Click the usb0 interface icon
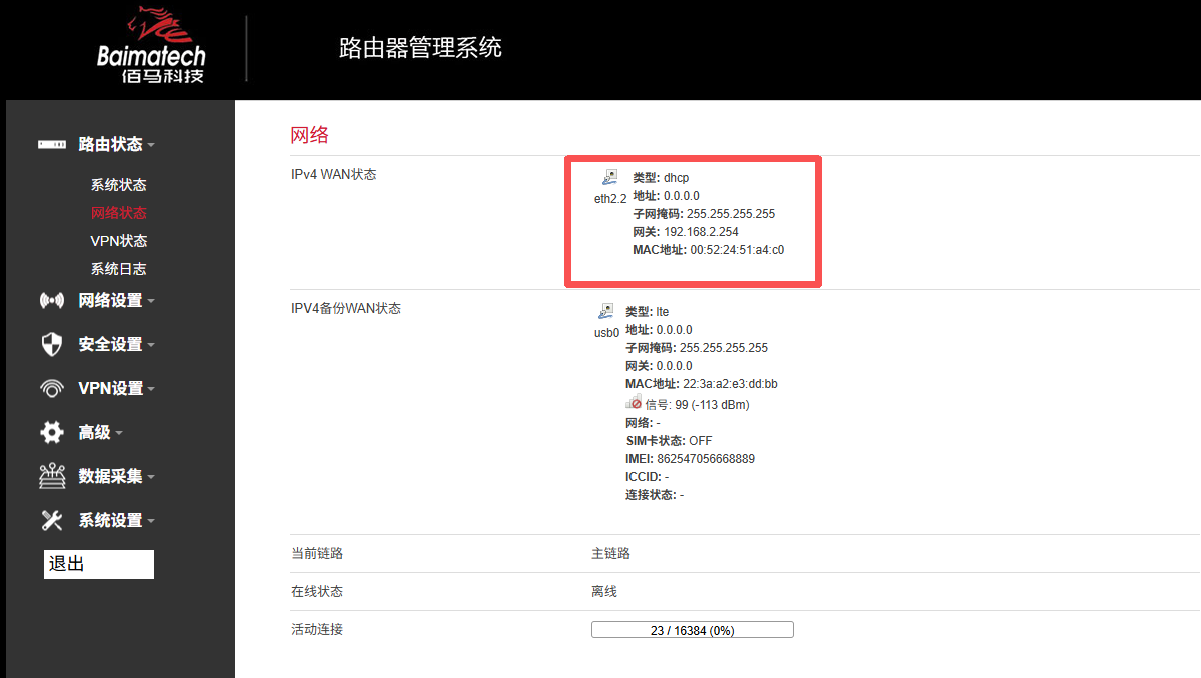 605,309
